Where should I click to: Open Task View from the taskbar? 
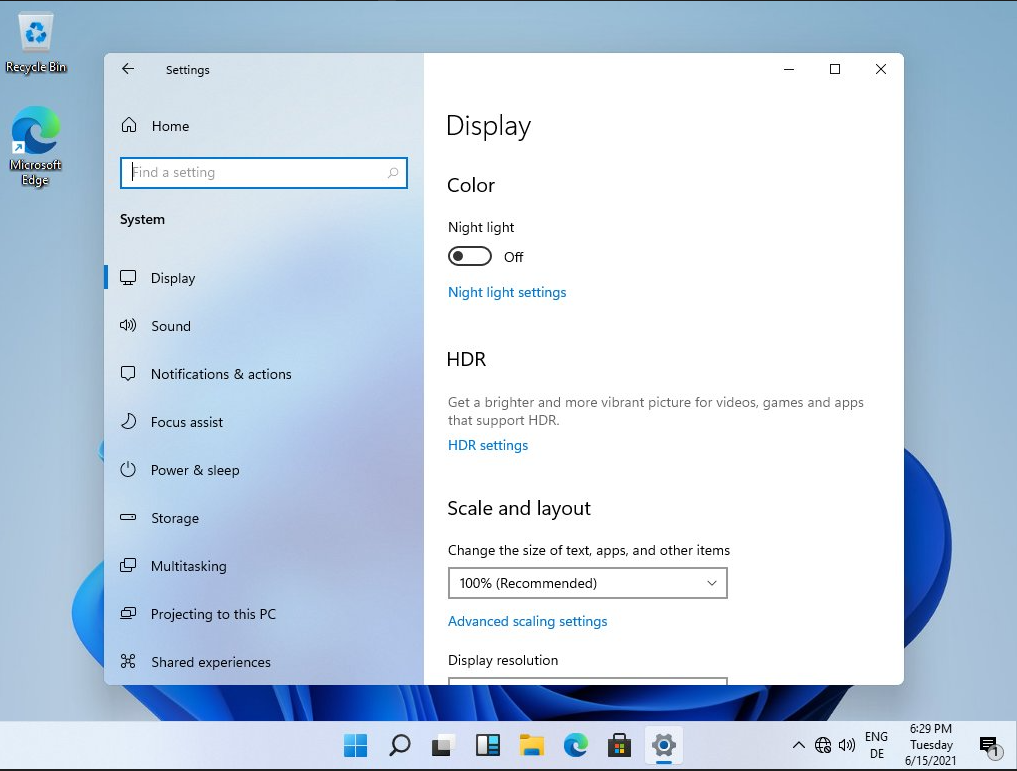point(444,745)
